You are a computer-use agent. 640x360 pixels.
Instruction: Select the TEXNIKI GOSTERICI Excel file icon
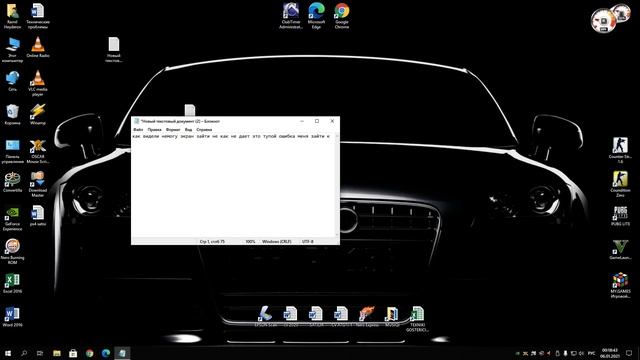point(417,319)
